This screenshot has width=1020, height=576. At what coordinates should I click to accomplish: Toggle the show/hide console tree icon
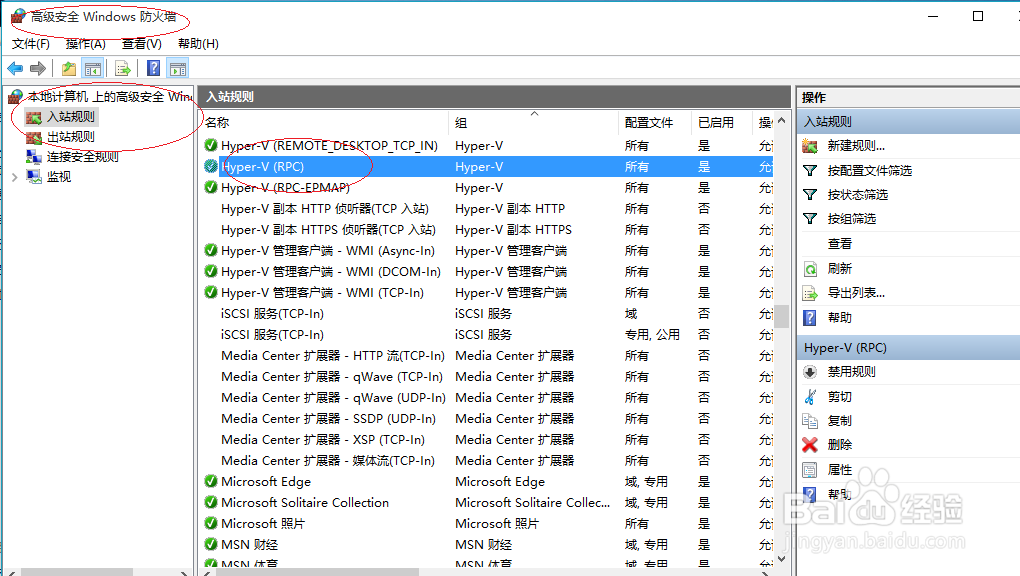tap(93, 68)
